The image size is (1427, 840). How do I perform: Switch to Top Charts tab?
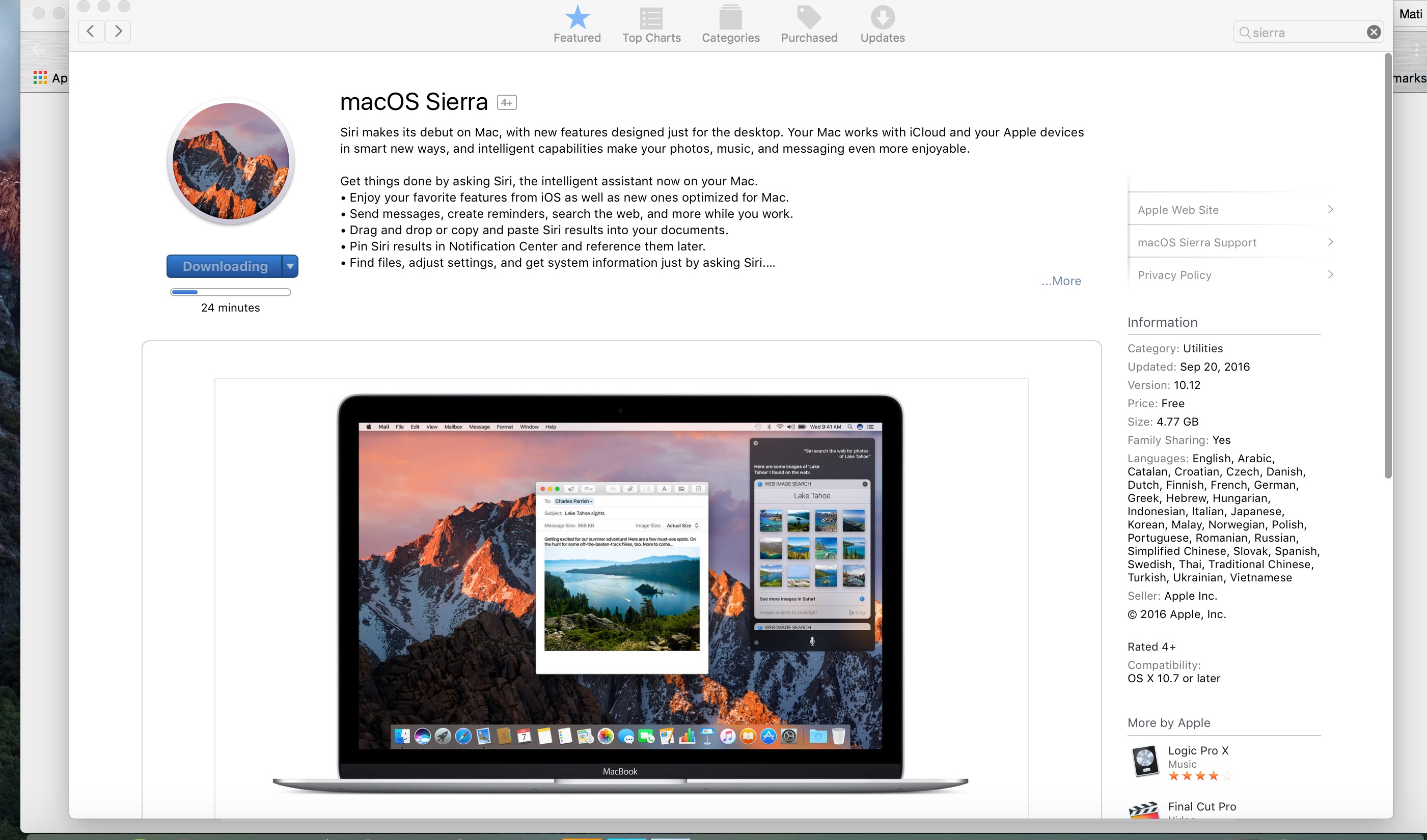coord(651,24)
